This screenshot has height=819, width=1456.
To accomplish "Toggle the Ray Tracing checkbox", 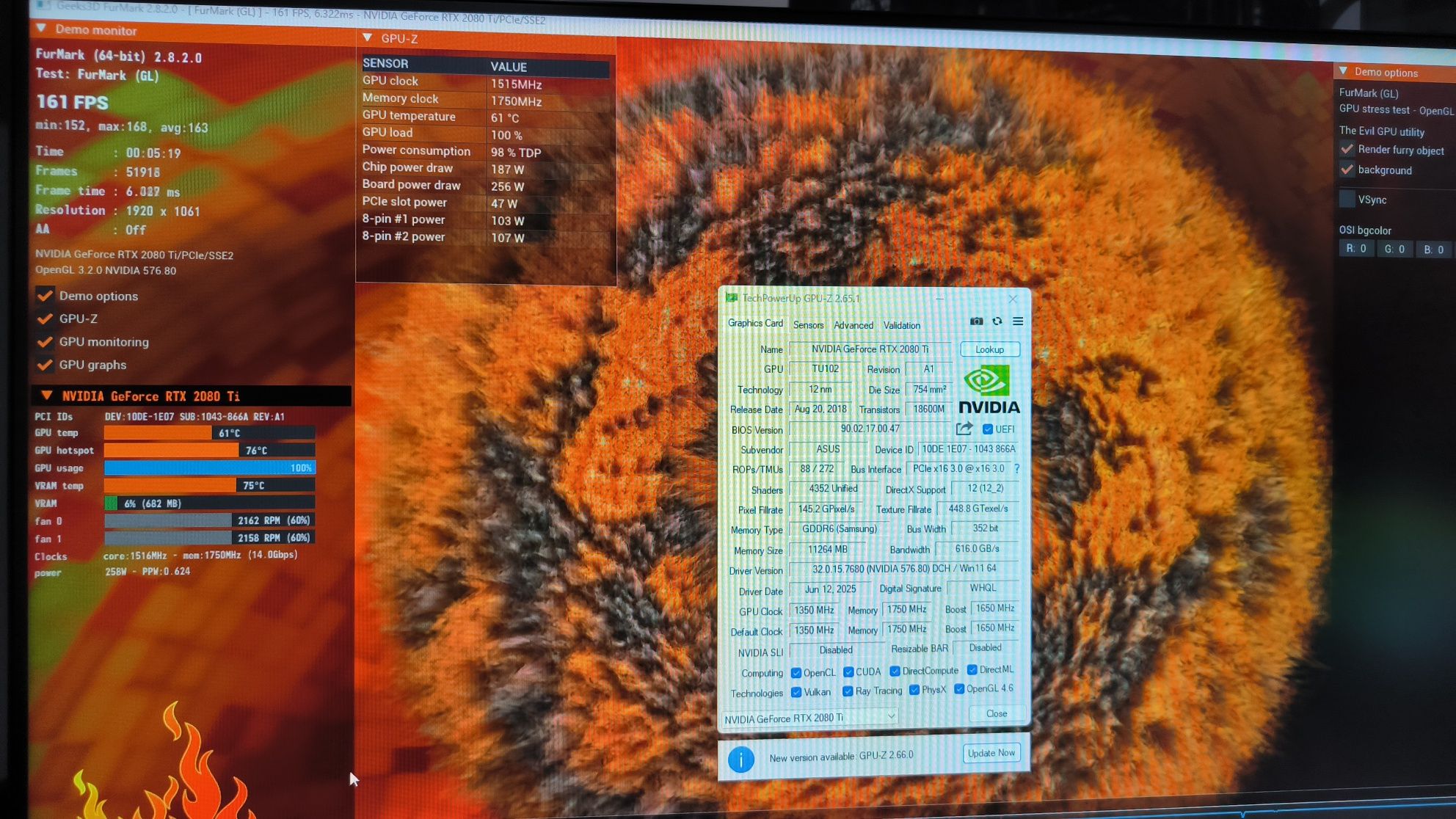I will click(848, 691).
